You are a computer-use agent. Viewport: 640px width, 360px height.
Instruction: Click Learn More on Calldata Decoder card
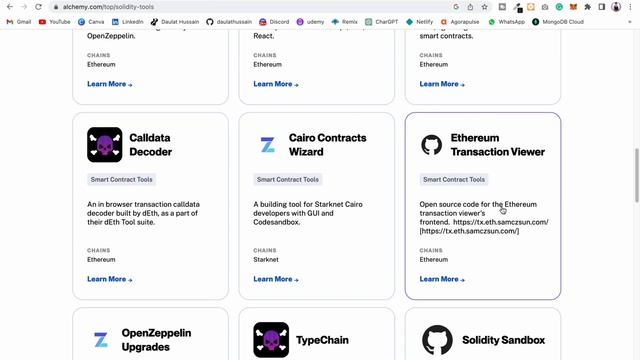(x=109, y=279)
